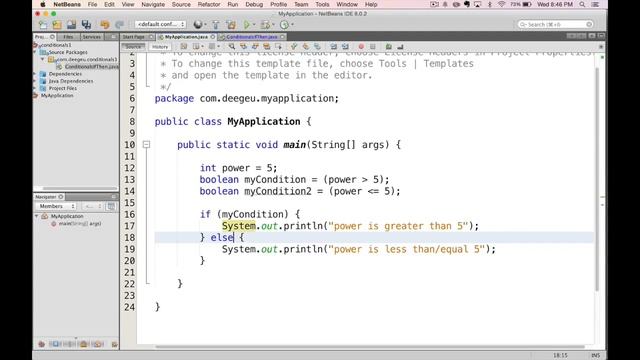Image resolution: width=640 pixels, height=360 pixels.
Task: Click the Undo arrow icon
Action: 104,24
